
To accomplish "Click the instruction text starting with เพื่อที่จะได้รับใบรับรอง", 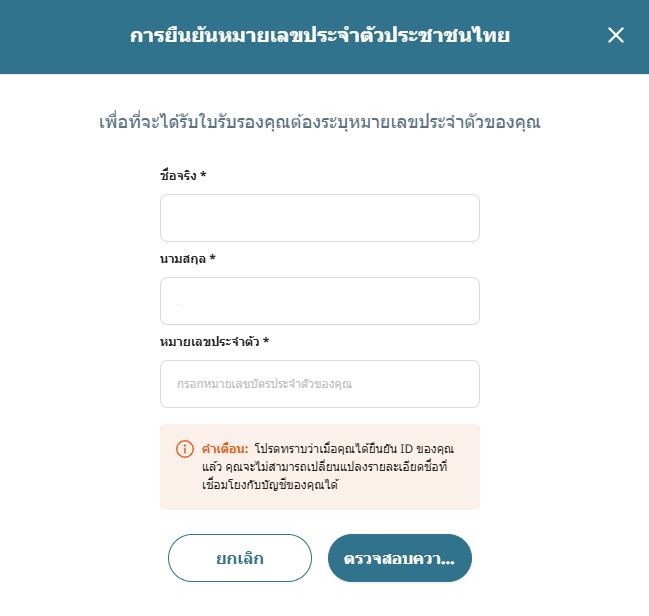I will pos(320,122).
